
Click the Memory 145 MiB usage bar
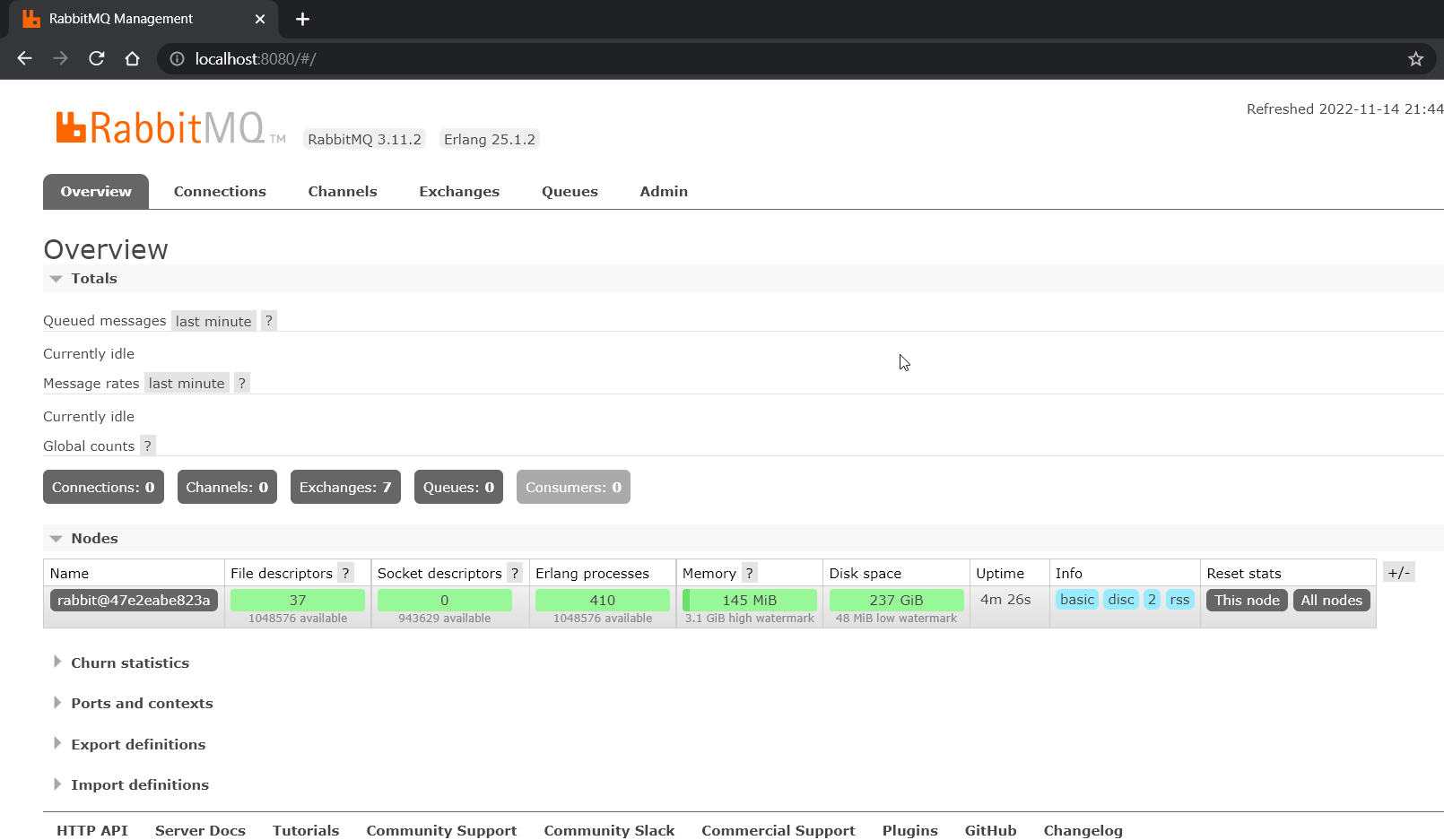[x=750, y=600]
